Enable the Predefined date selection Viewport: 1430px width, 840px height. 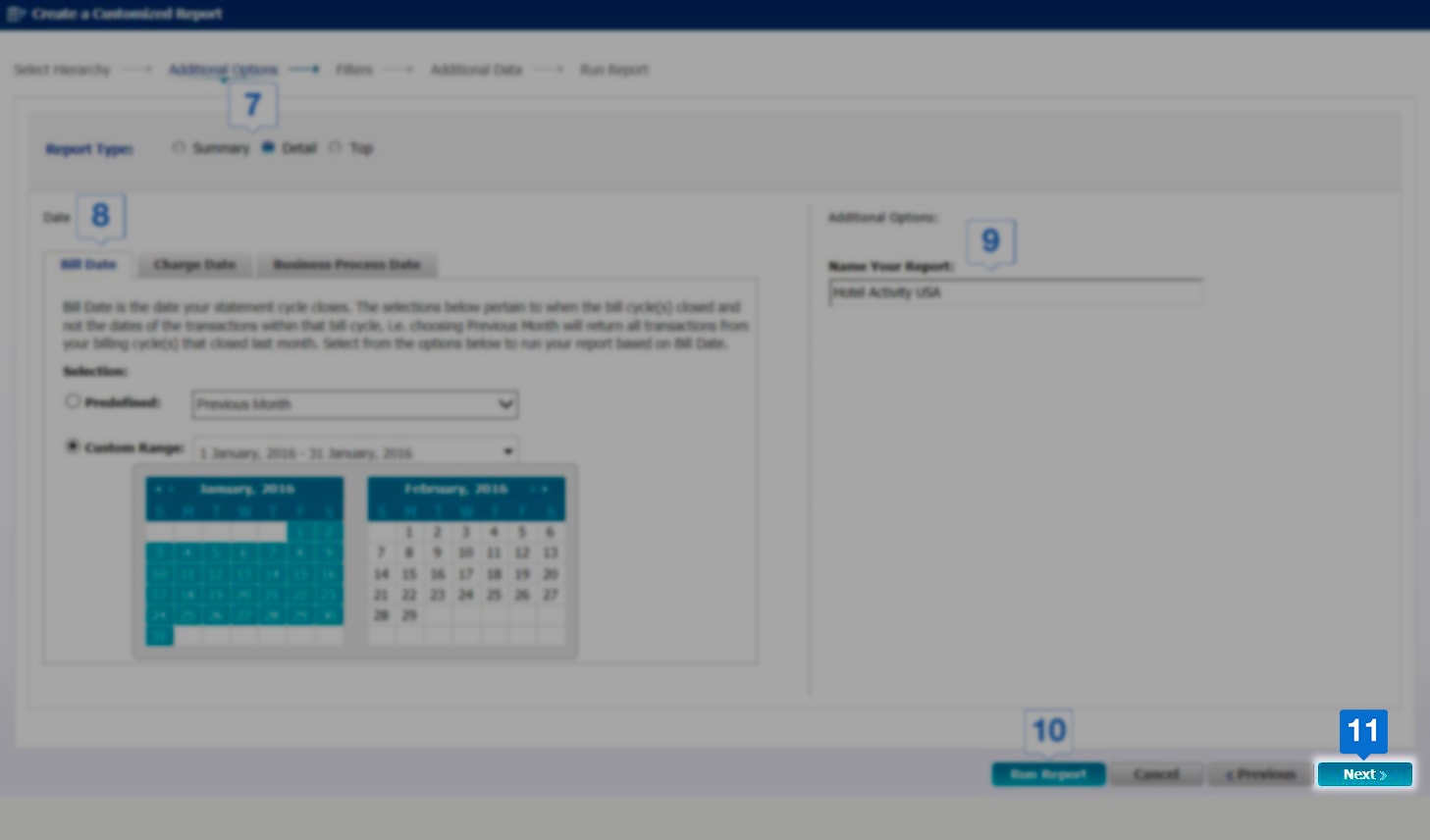click(x=73, y=401)
